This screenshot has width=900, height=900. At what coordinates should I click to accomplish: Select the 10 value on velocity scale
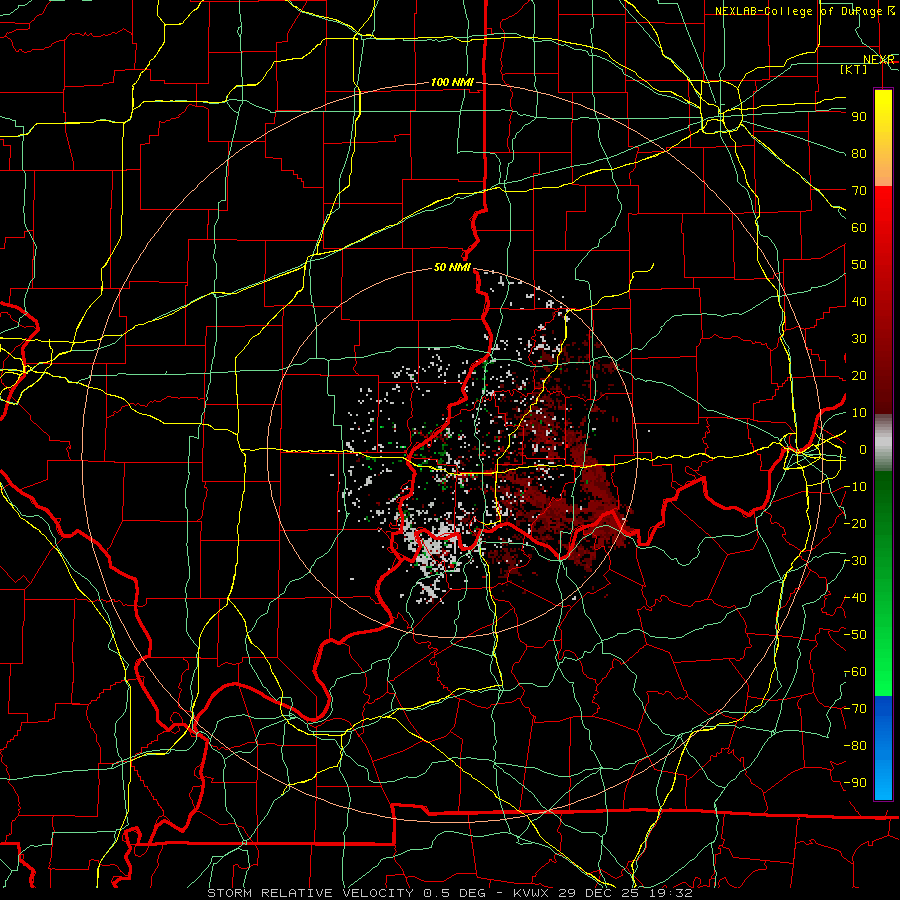tap(859, 413)
